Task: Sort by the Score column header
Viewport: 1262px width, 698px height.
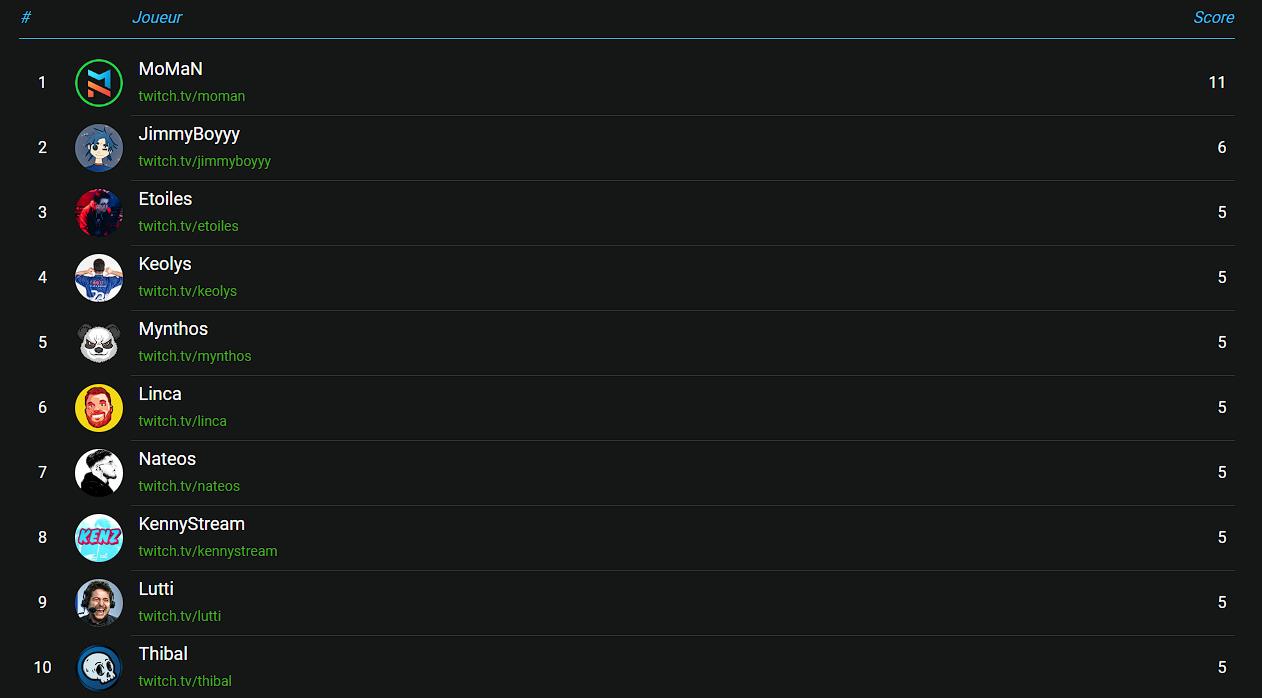Action: 1213,17
